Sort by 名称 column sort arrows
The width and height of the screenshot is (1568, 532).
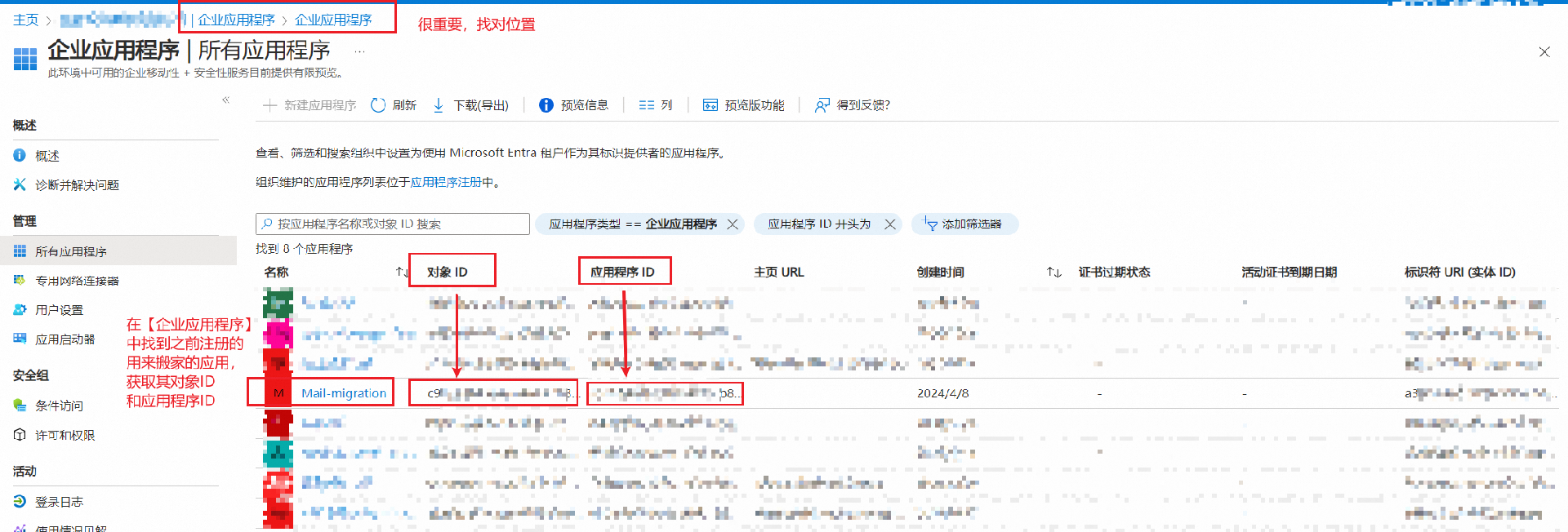(x=401, y=273)
